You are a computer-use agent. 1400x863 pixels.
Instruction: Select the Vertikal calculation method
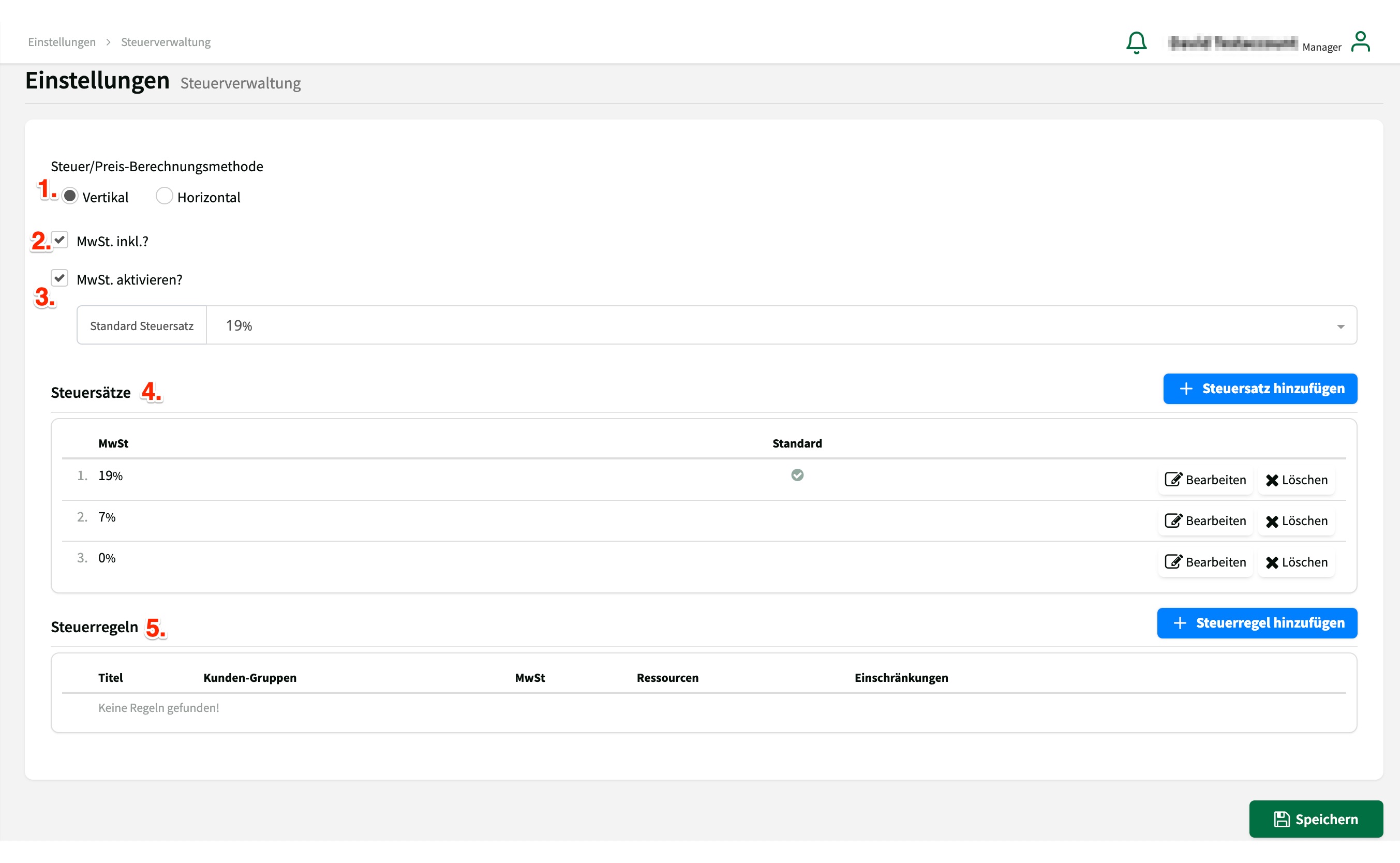tap(70, 196)
